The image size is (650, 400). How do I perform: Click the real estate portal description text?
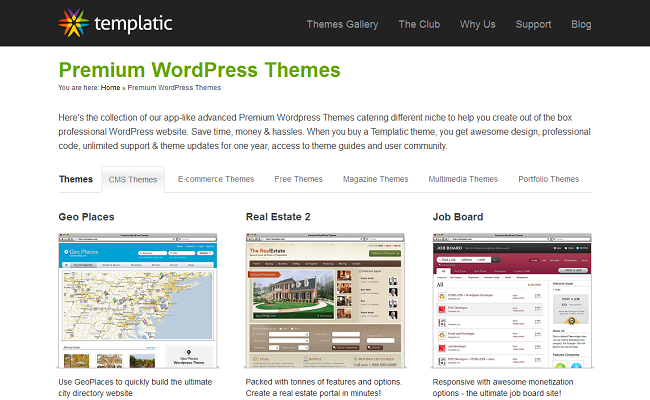[x=324, y=388]
